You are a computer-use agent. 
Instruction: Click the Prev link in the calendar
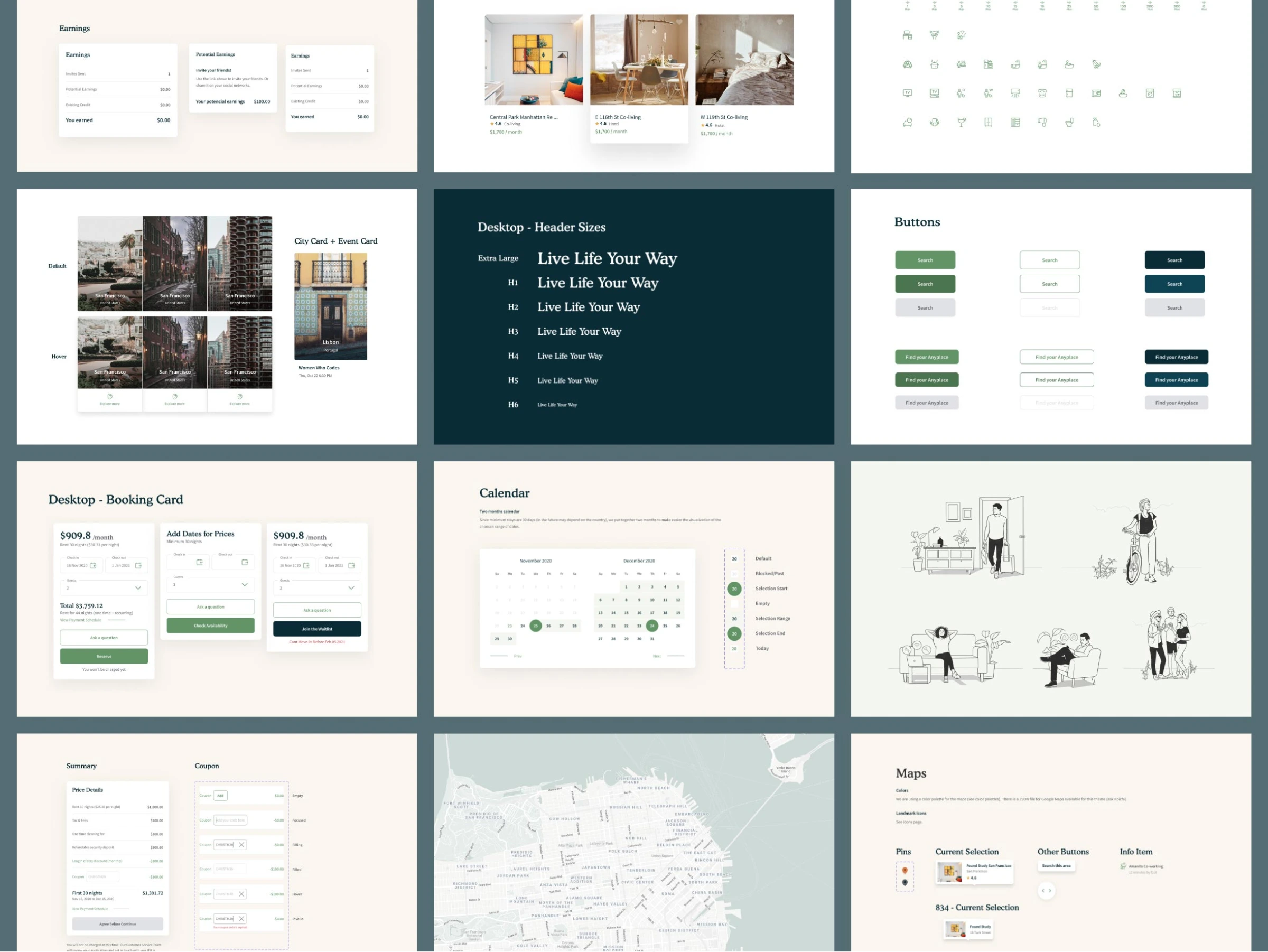[x=518, y=656]
